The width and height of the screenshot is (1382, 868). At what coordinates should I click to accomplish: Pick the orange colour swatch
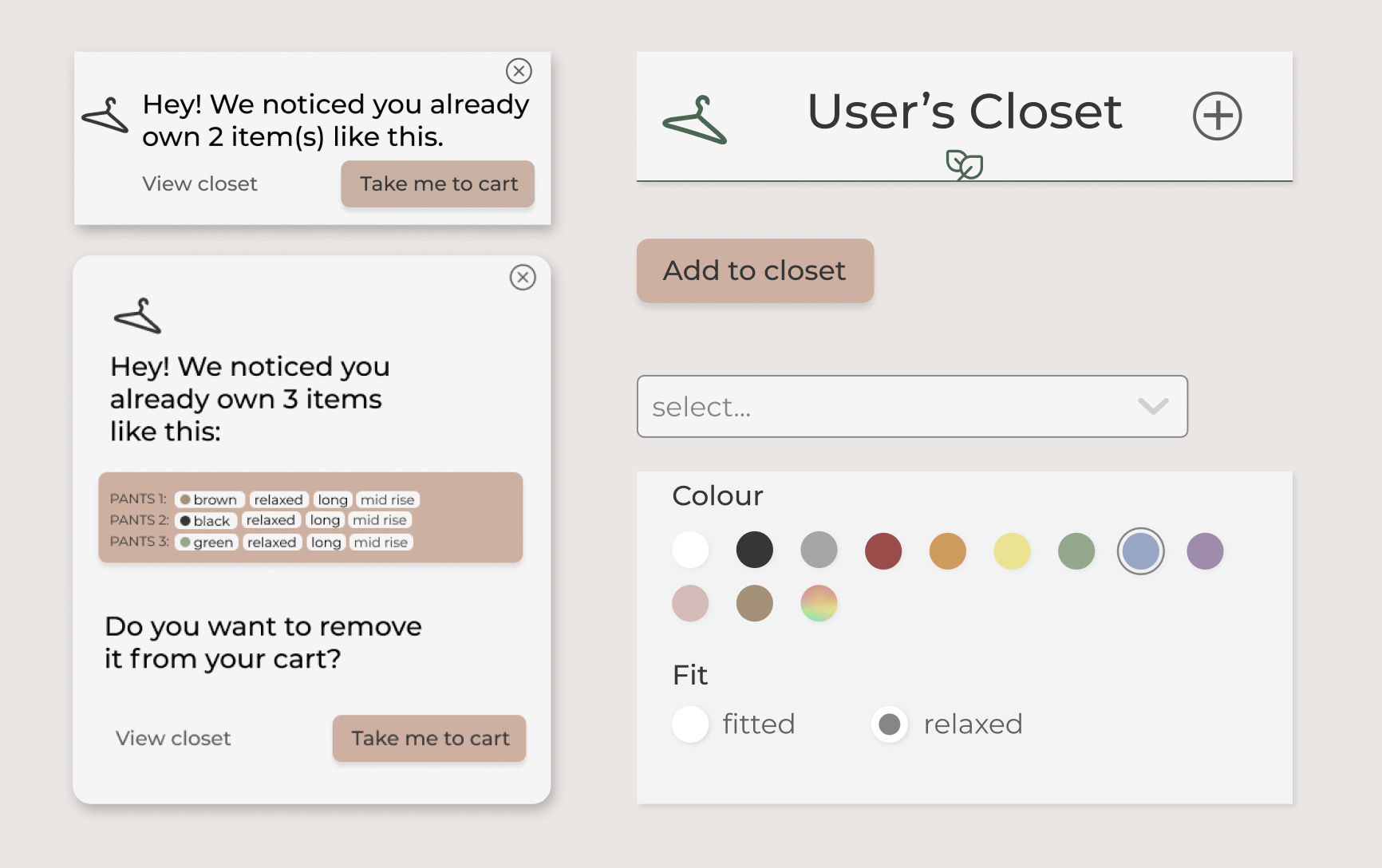pos(948,550)
